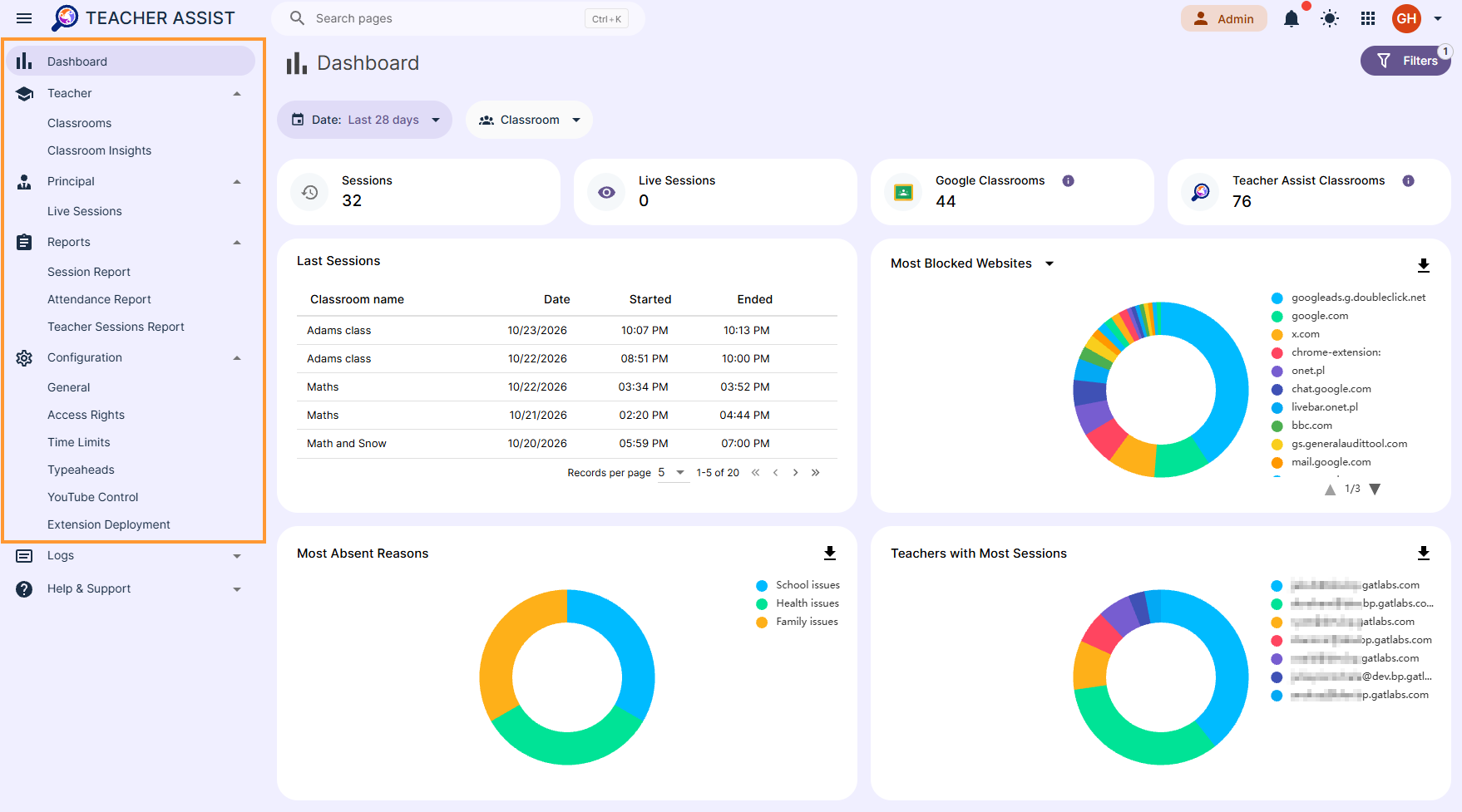
Task: Click the Help question mark icon
Action: click(24, 589)
